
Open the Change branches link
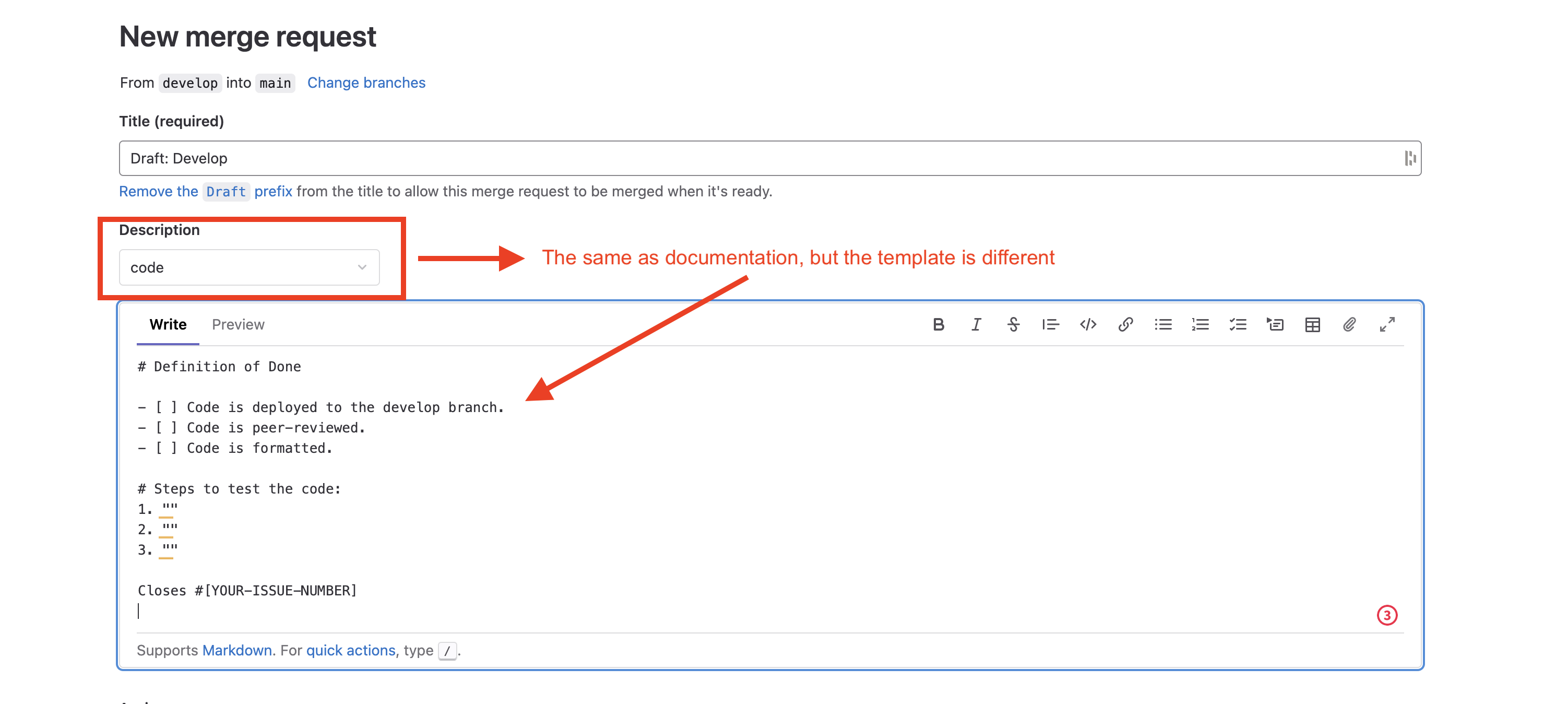[x=366, y=83]
